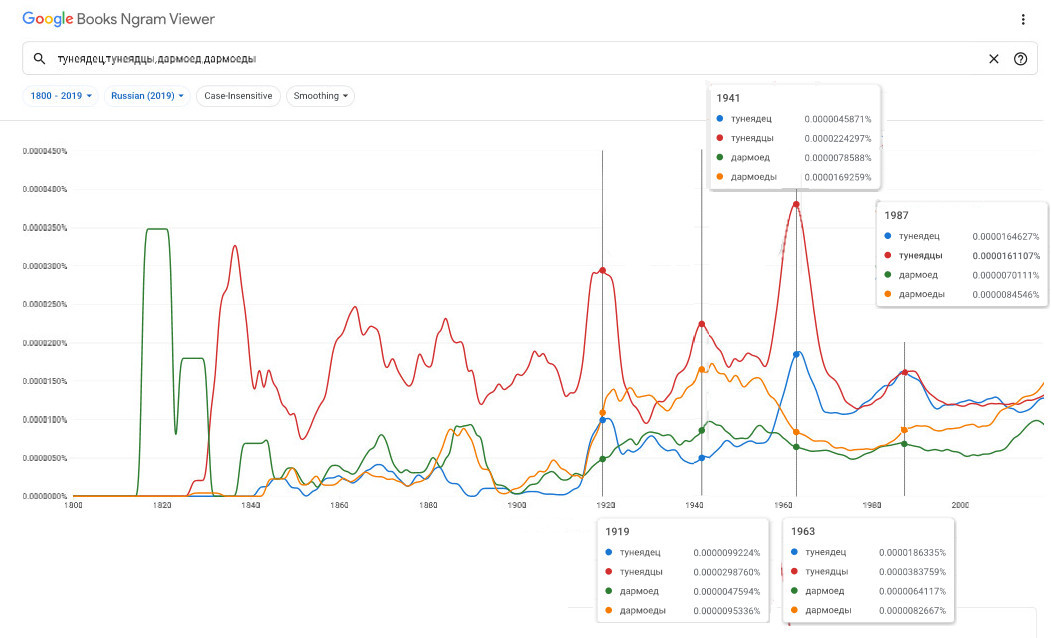Screen dimensions: 1052x638
Task: Click the 1900 label on the x-axis
Action: (517, 506)
